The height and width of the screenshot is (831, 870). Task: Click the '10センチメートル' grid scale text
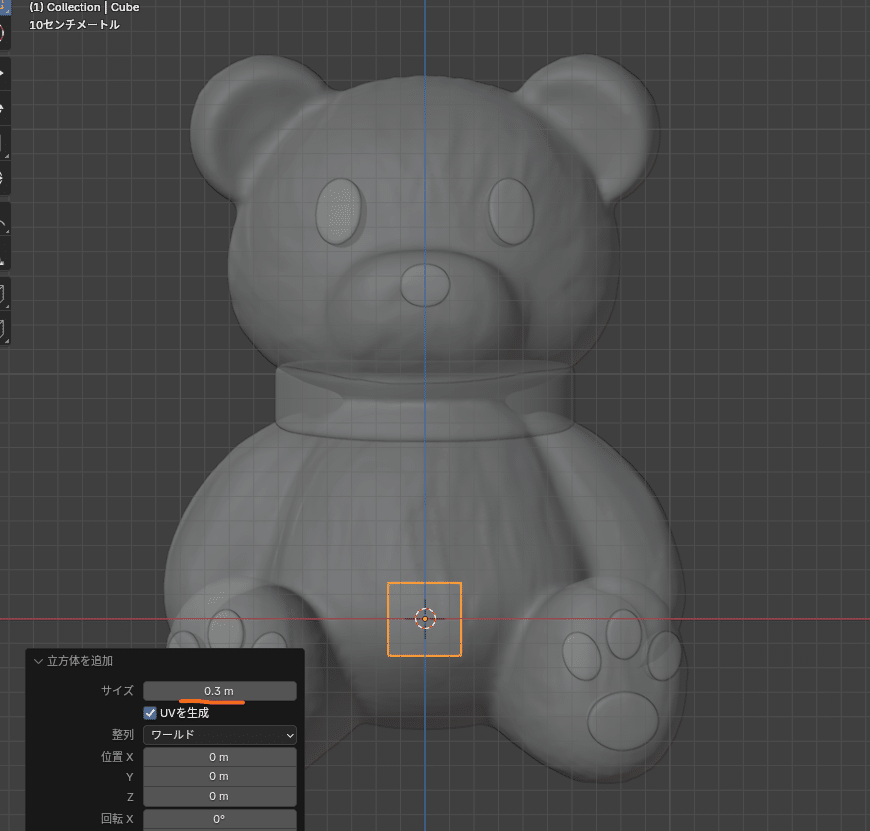74,24
